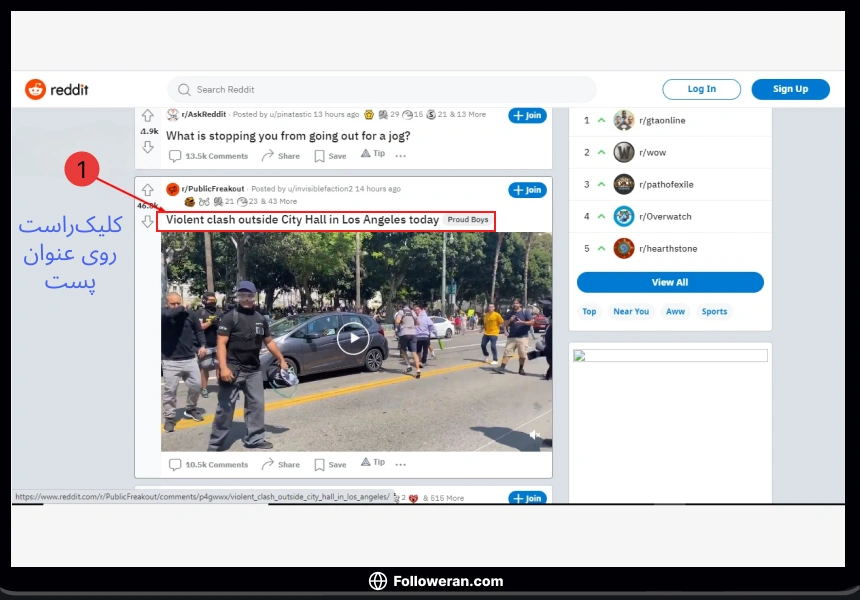Open the r/gtaonline community avatar
Image resolution: width=860 pixels, height=600 pixels.
[624, 120]
